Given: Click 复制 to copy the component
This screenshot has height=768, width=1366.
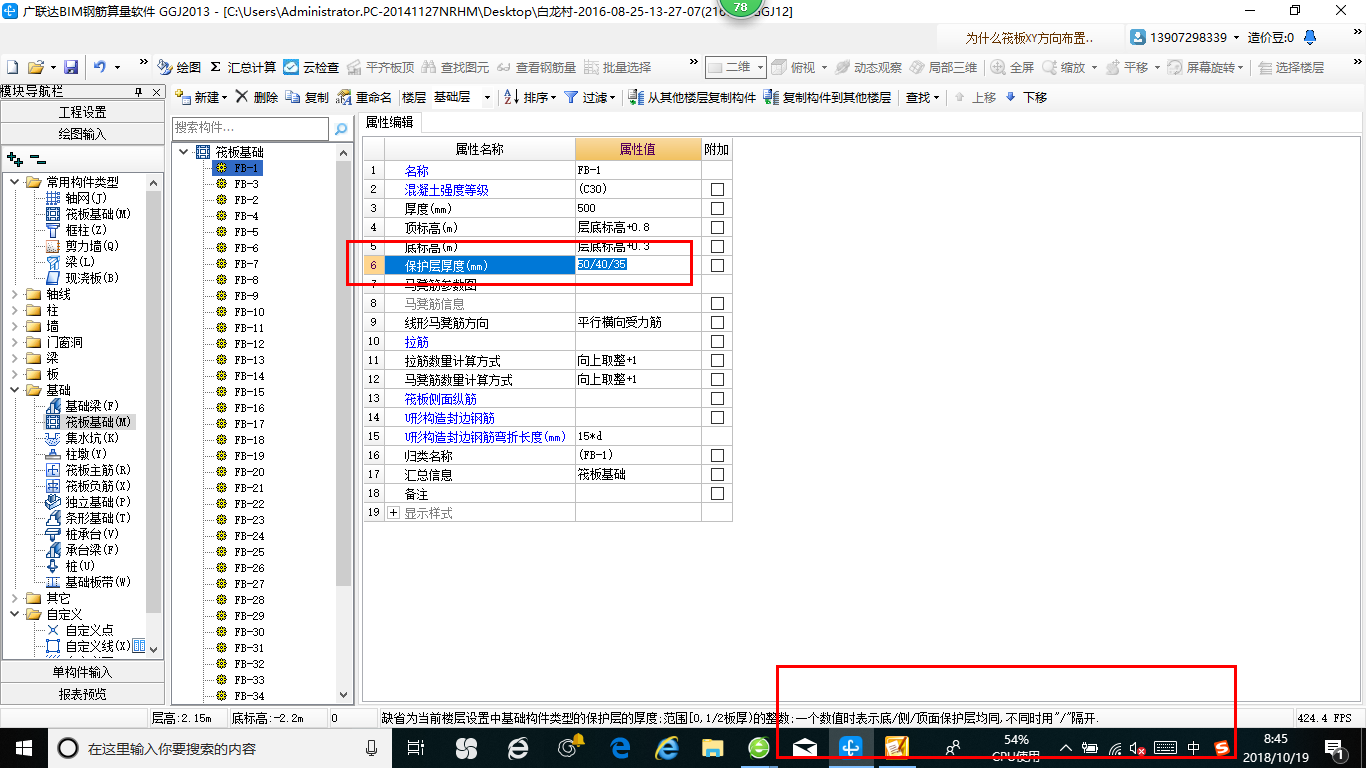Looking at the screenshot, I should (x=307, y=98).
